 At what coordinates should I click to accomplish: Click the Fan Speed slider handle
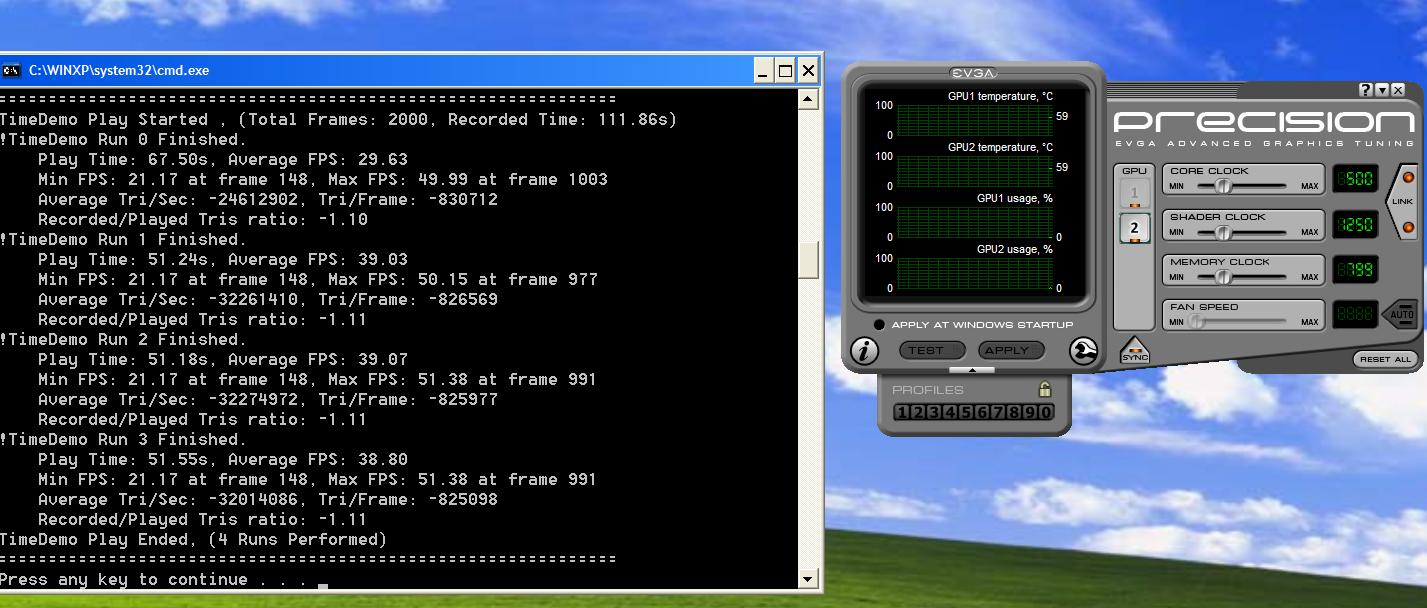[1196, 321]
